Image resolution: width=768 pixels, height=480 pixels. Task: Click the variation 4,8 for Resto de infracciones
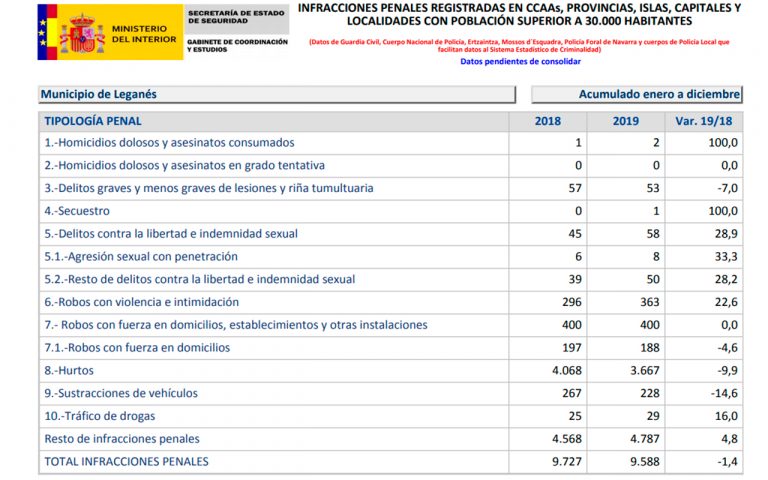(x=730, y=439)
